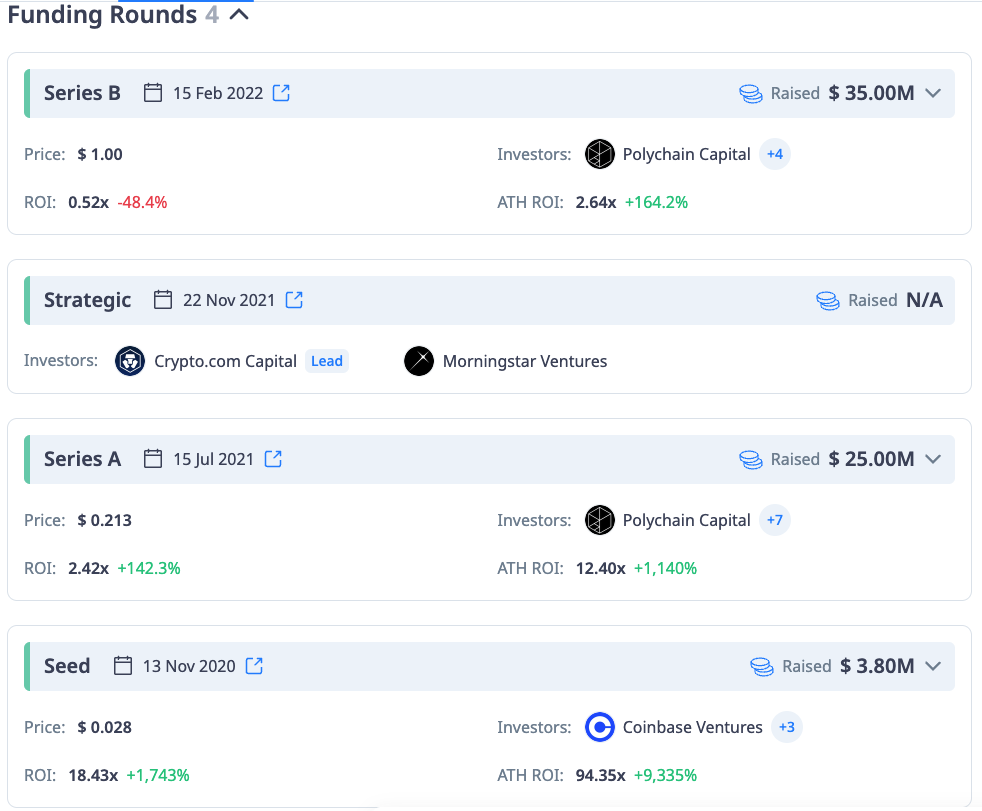Click Series A price $ 0.213
982x811 pixels.
point(105,520)
